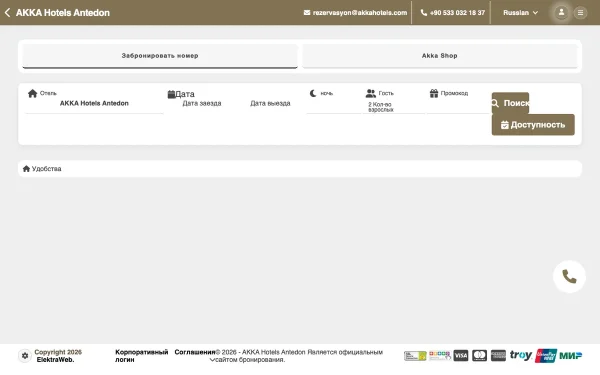
Task: Click the hotel house icon
Action: point(33,93)
